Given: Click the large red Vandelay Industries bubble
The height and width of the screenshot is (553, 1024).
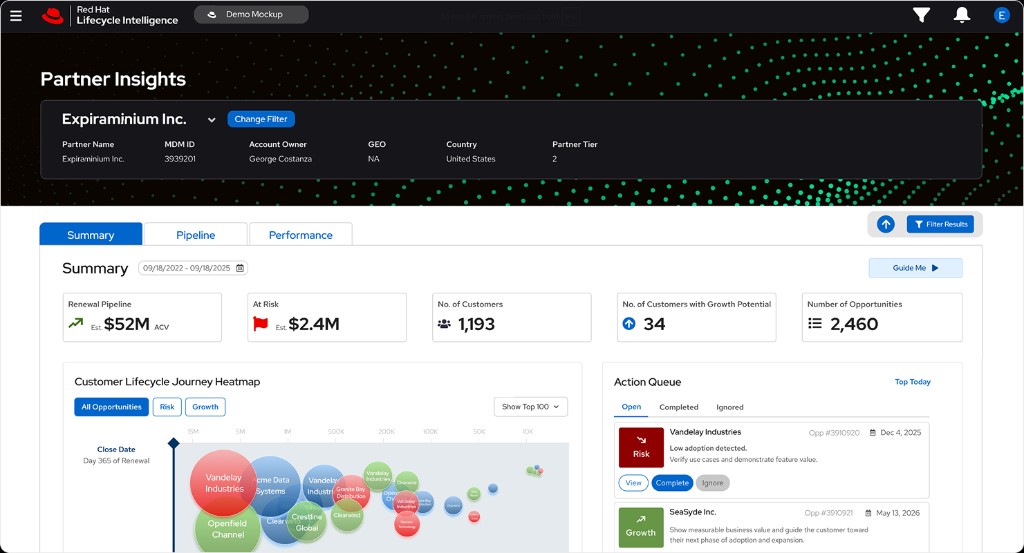Looking at the screenshot, I should 223,483.
